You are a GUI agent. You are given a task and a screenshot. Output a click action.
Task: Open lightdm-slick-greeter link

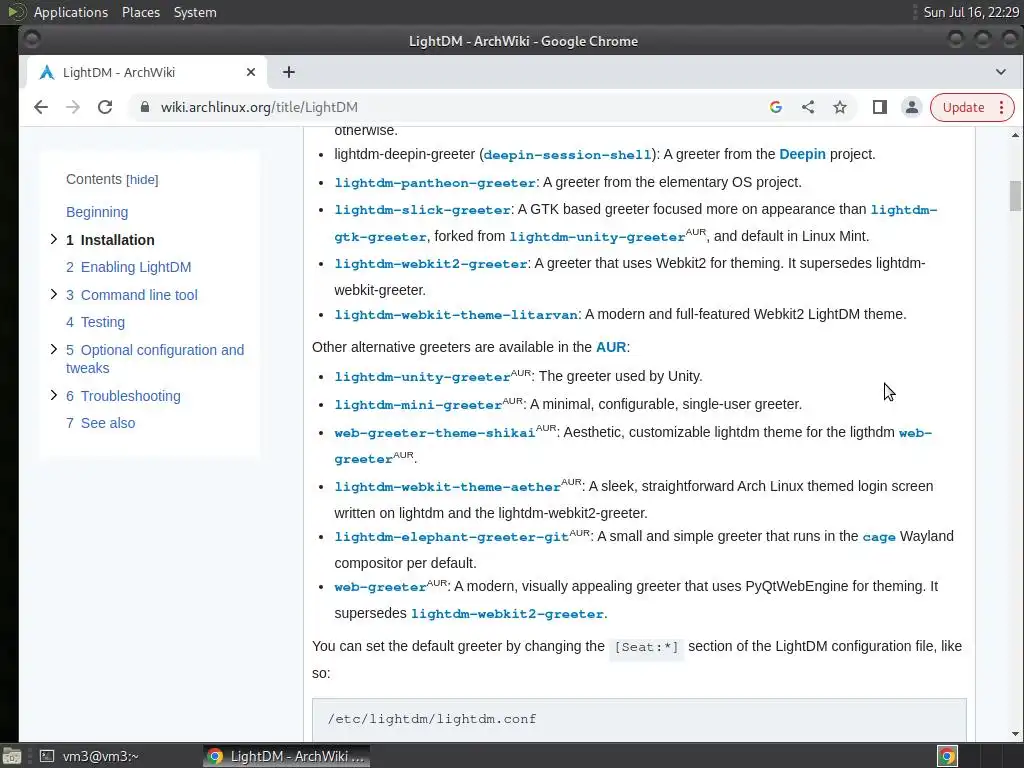[422, 210]
